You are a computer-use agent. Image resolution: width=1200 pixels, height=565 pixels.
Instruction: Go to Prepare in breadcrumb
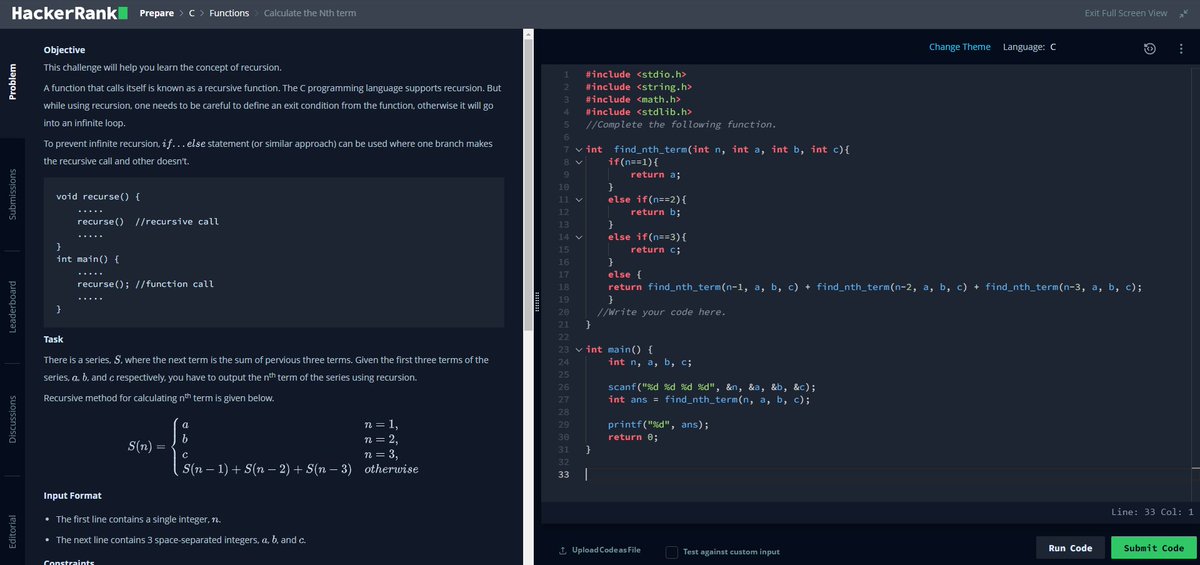(157, 13)
